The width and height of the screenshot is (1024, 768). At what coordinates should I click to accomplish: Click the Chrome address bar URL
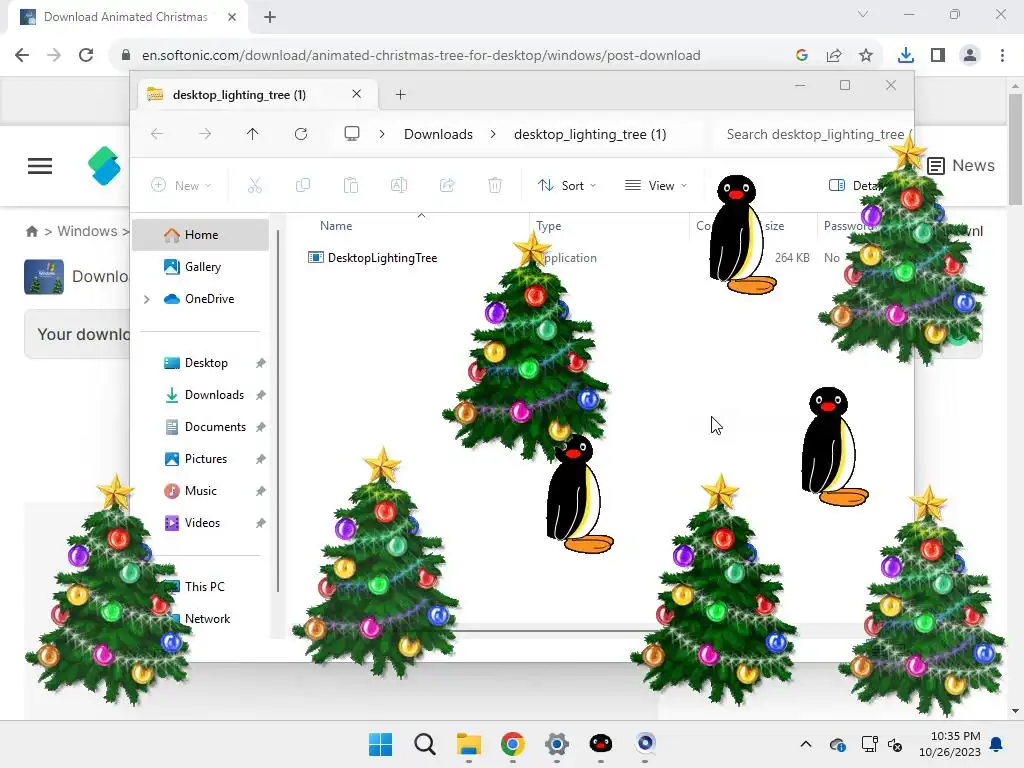(421, 56)
